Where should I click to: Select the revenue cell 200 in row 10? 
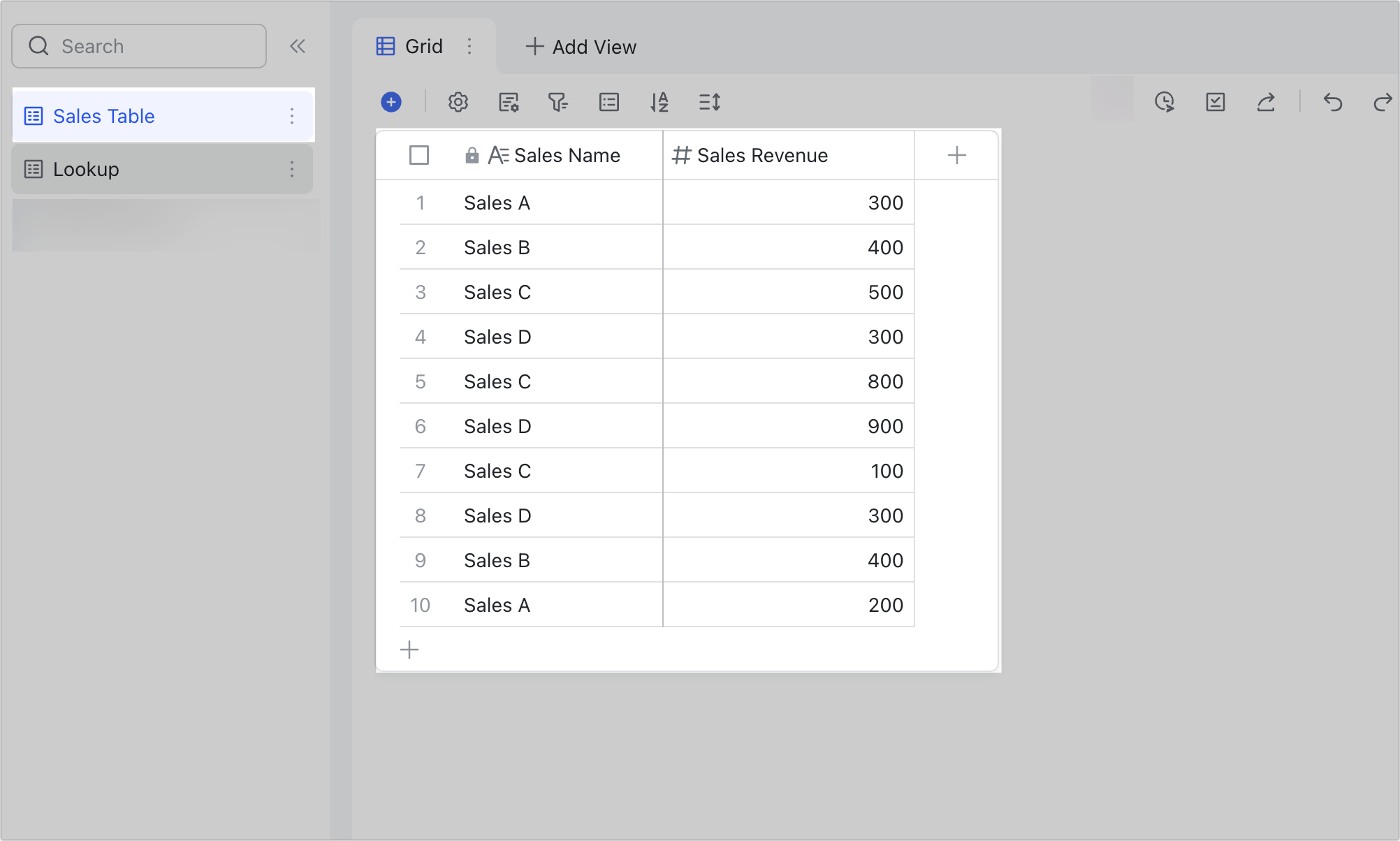(789, 605)
